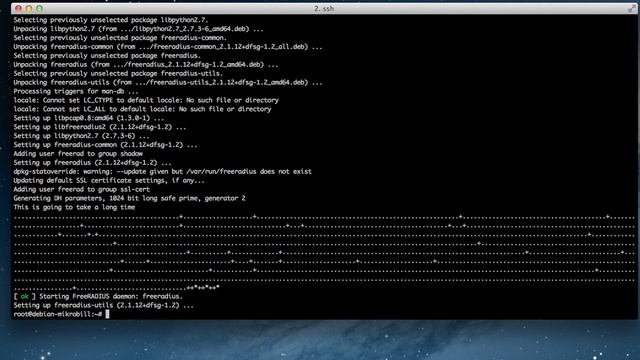
Task: Click the green zoom window button
Action: point(39,8)
